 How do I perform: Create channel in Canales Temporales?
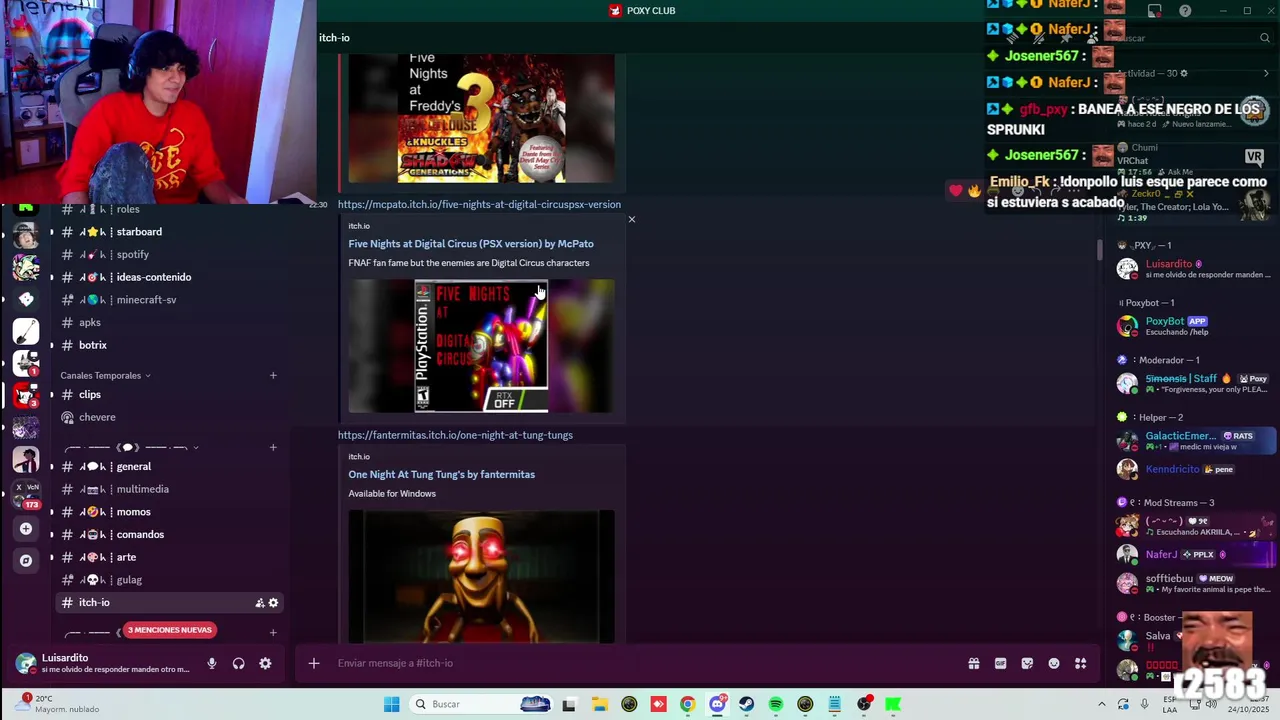[x=273, y=376]
